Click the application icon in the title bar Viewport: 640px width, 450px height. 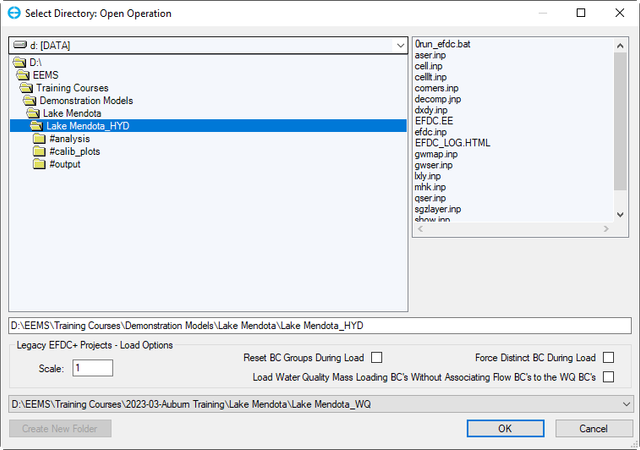[14, 13]
